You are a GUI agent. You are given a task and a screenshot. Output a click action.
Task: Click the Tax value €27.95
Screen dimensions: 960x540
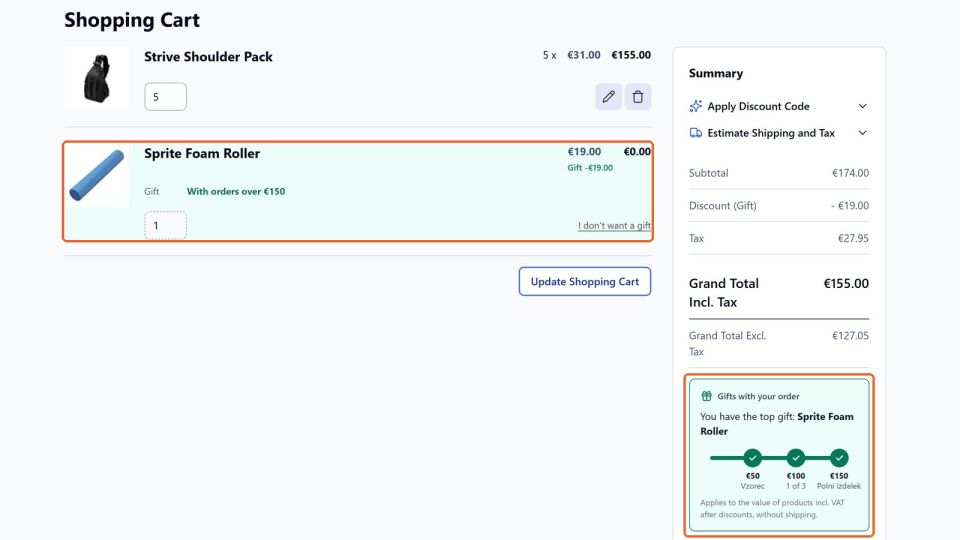[853, 238]
